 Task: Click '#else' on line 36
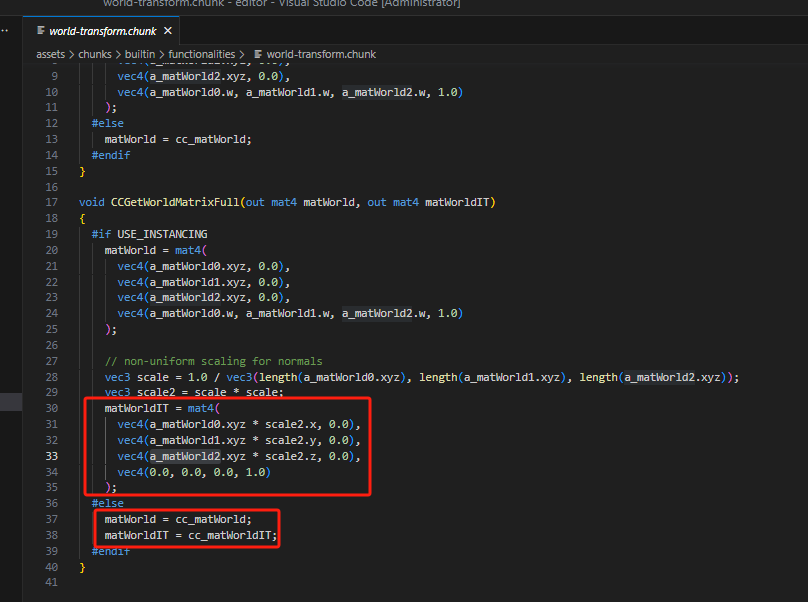click(108, 503)
